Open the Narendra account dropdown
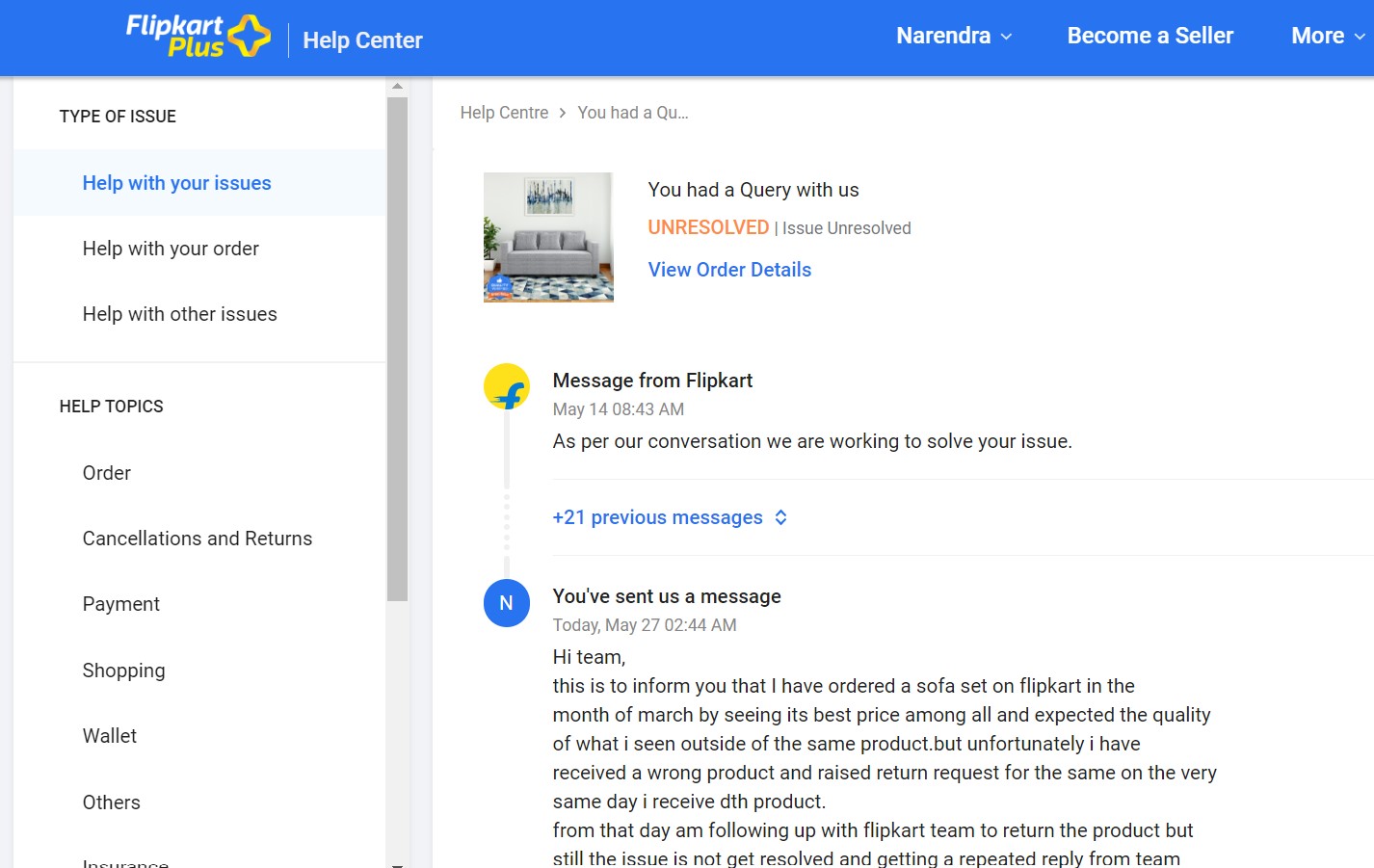Screen dimensions: 1374x868 [954, 37]
